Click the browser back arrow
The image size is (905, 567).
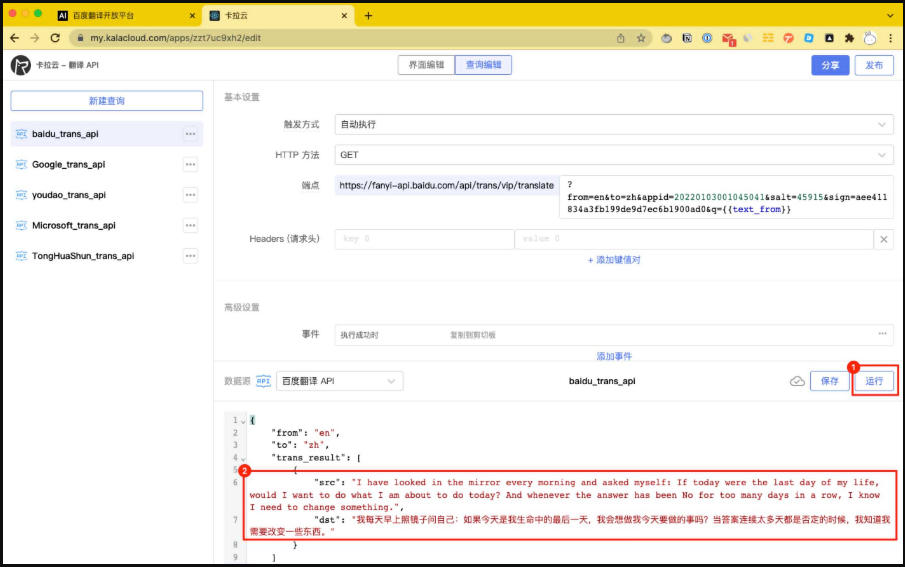[x=15, y=38]
